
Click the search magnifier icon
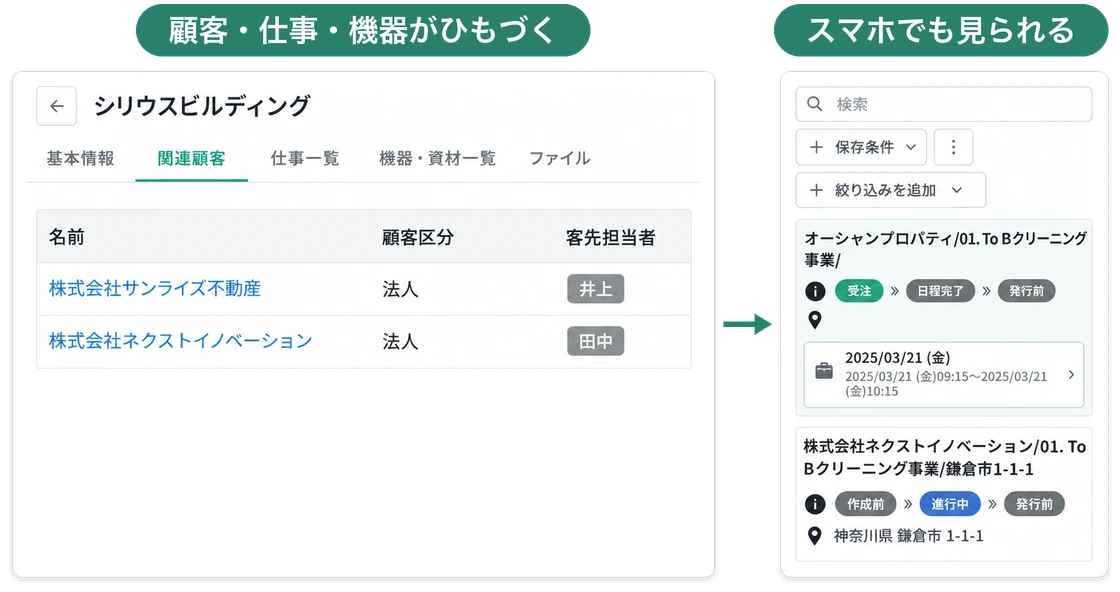[815, 104]
